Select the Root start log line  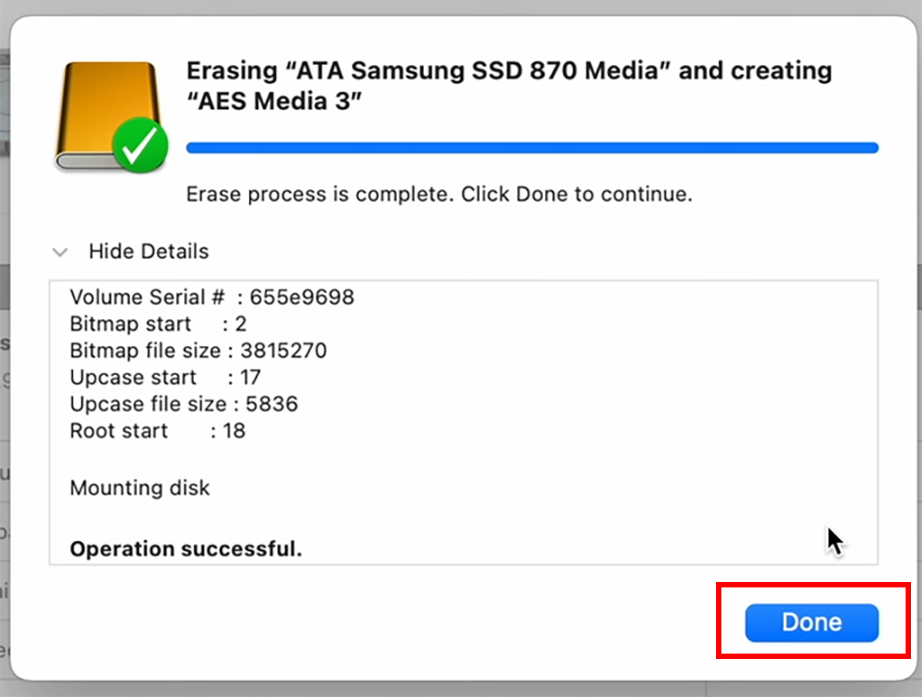pos(158,431)
